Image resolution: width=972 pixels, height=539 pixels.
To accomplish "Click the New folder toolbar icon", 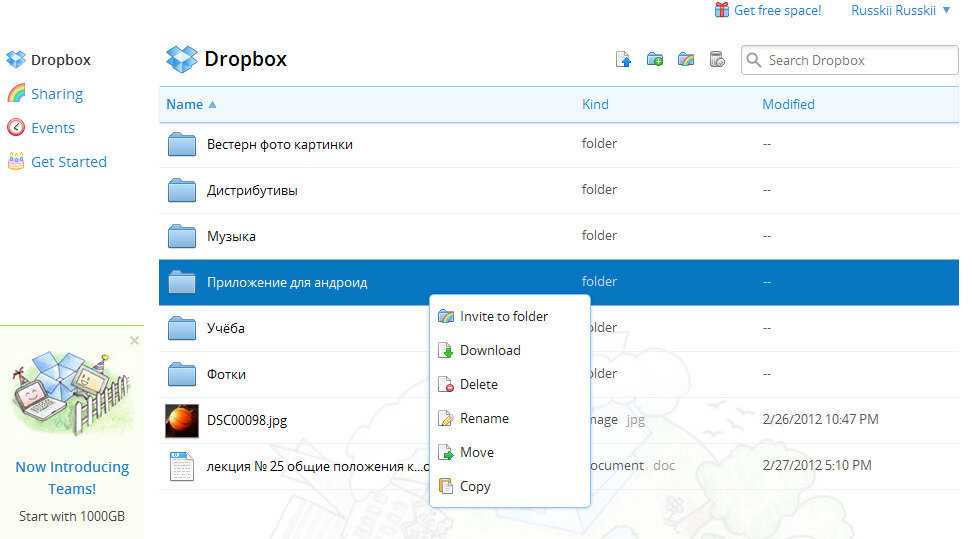I will click(655, 60).
